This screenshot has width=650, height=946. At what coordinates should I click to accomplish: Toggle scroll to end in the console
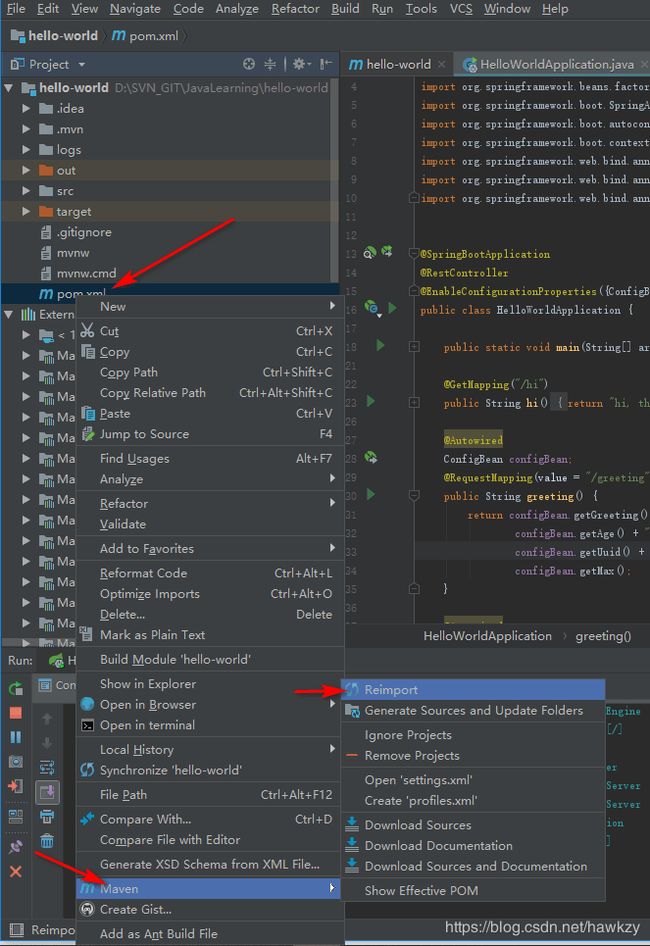pos(47,792)
